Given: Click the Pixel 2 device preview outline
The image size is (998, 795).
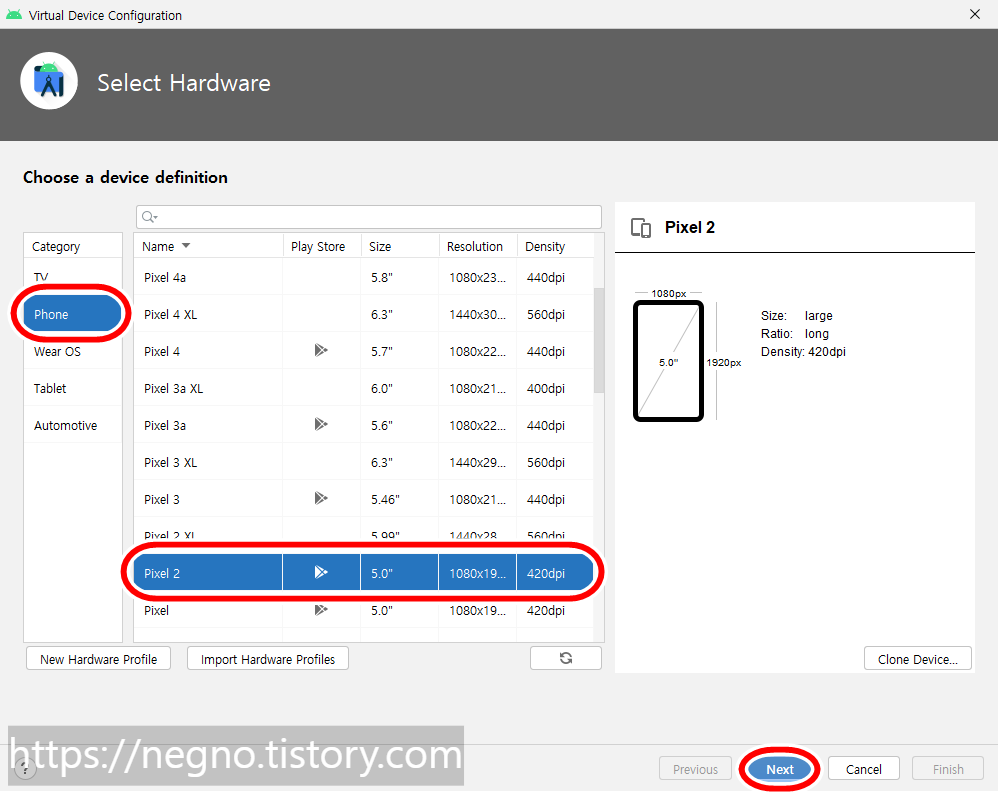Looking at the screenshot, I should [668, 361].
